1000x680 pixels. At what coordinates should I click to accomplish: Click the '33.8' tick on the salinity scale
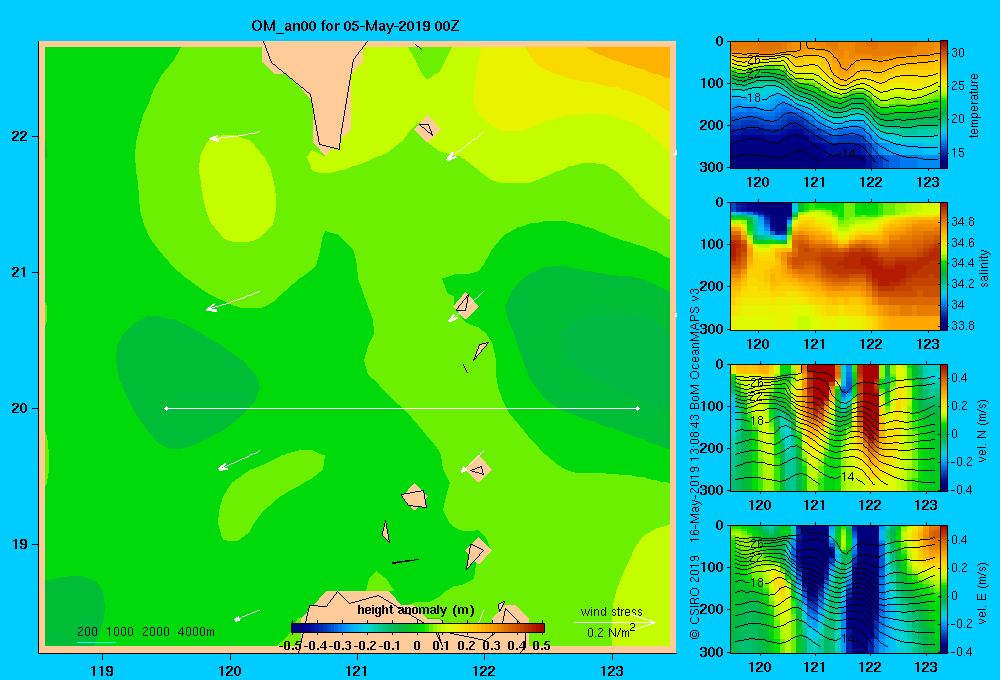(962, 325)
